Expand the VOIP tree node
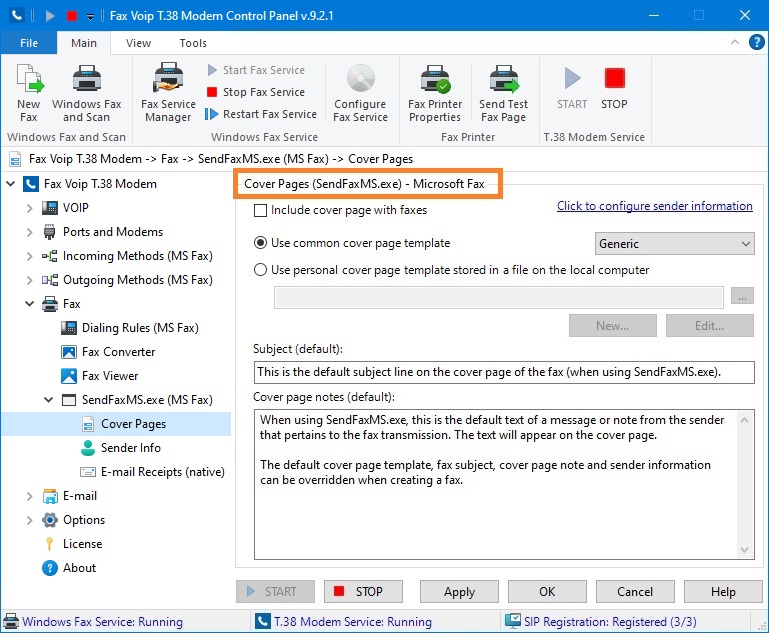Screen dimensions: 769x633 coord(29,208)
